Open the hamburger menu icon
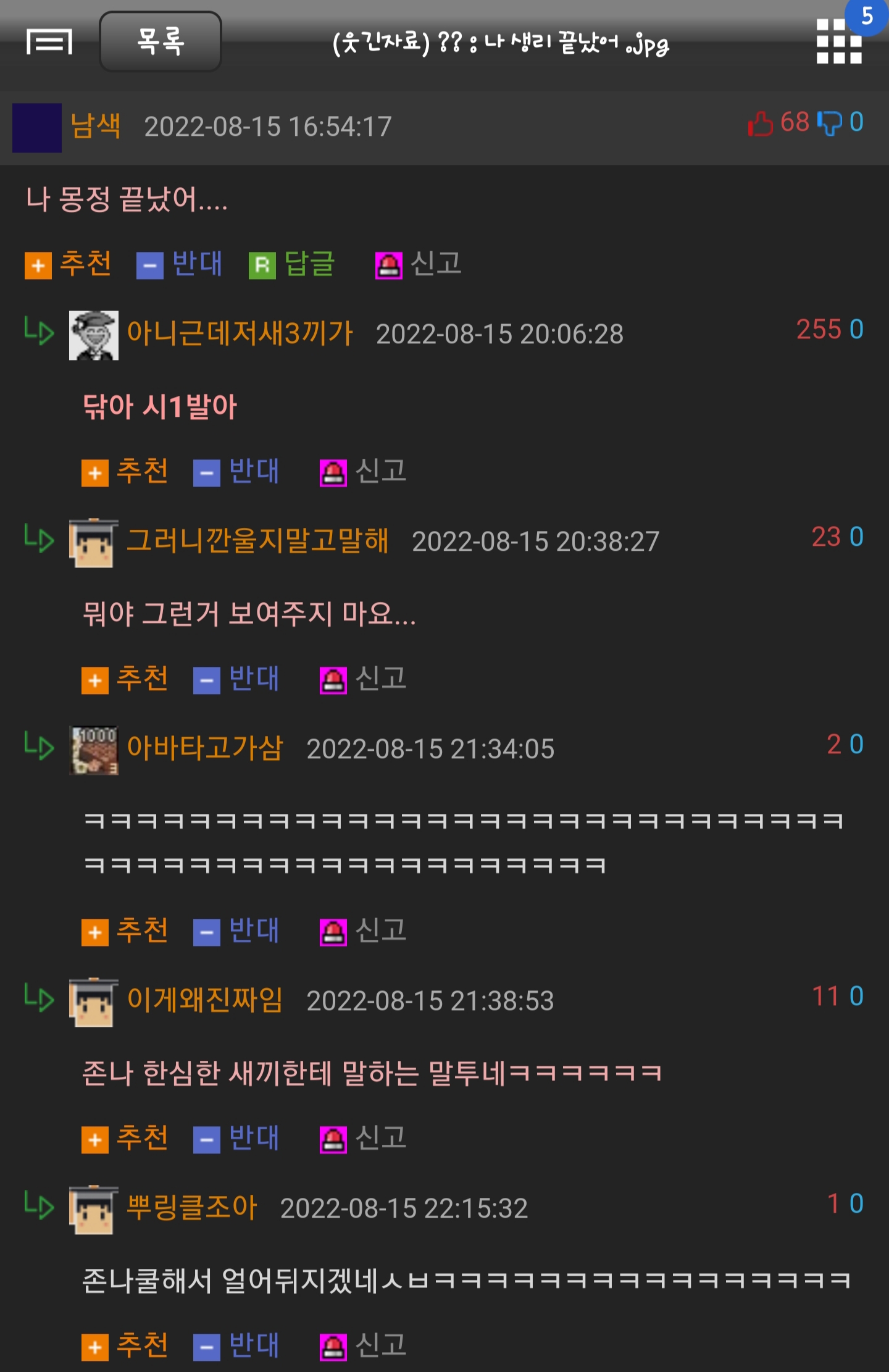Image resolution: width=889 pixels, height=1372 pixels. pyautogui.click(x=49, y=42)
